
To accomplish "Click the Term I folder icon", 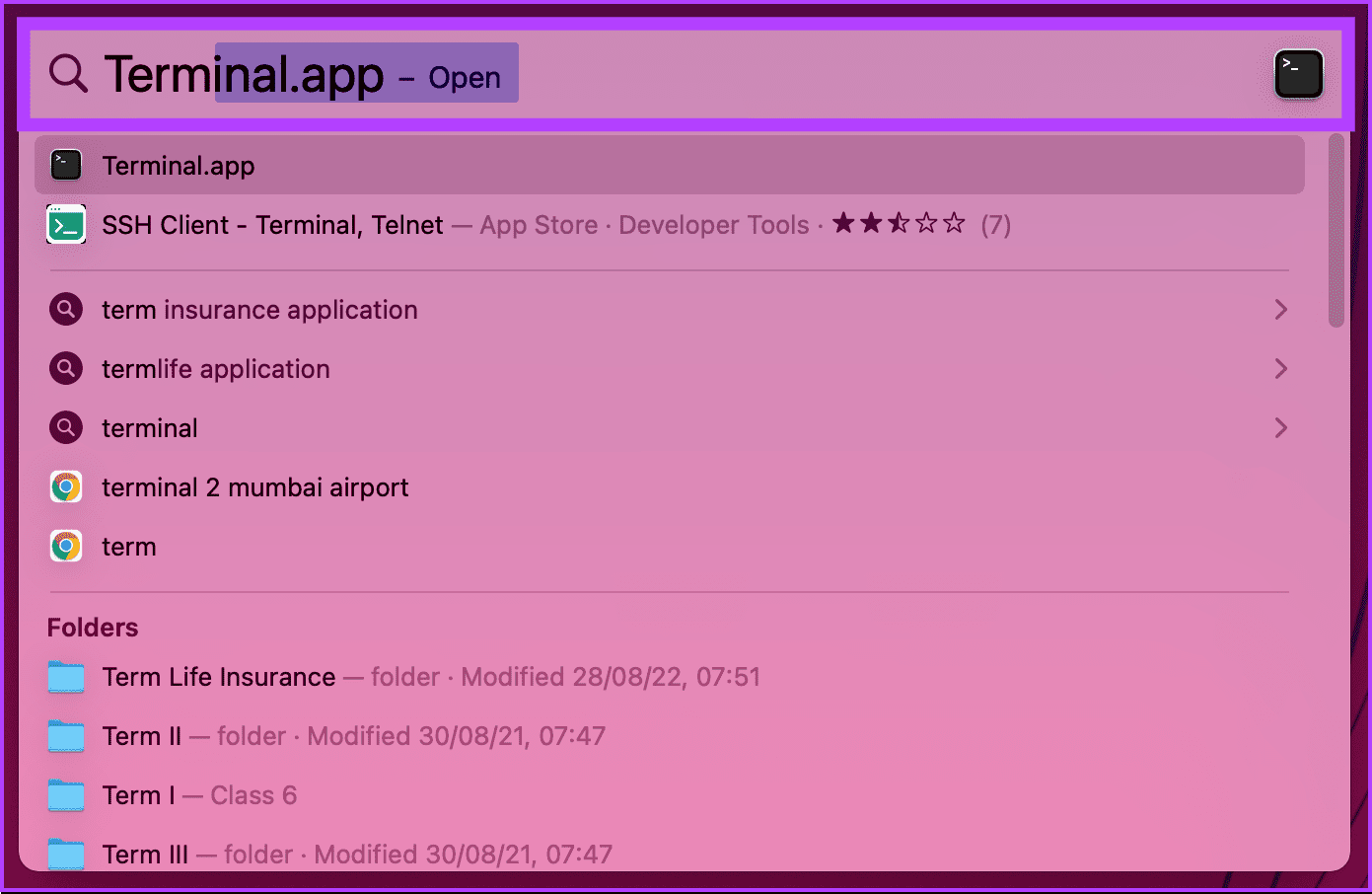I will pyautogui.click(x=66, y=795).
